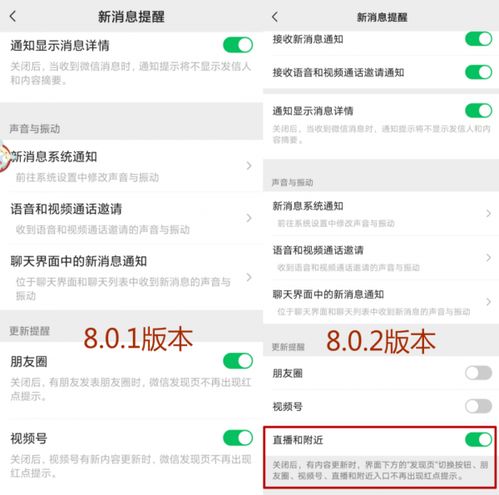The height and width of the screenshot is (495, 499).
Task: Open 聊天界面中的新消息通知 chevron in 8.0.2 screen
Action: (488, 302)
